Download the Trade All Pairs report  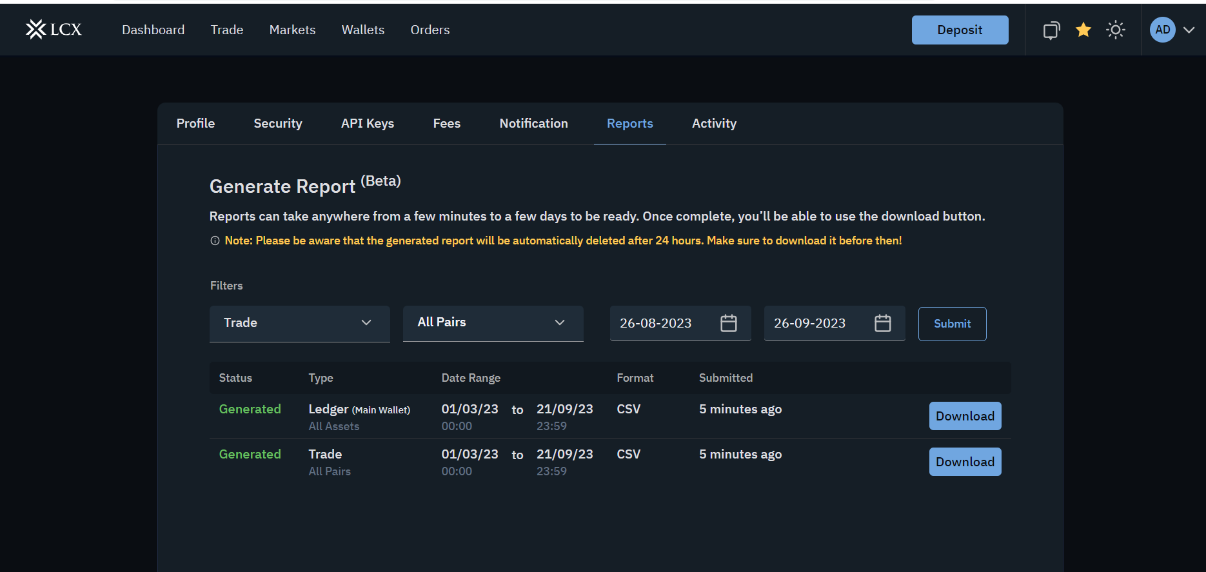pyautogui.click(x=965, y=462)
